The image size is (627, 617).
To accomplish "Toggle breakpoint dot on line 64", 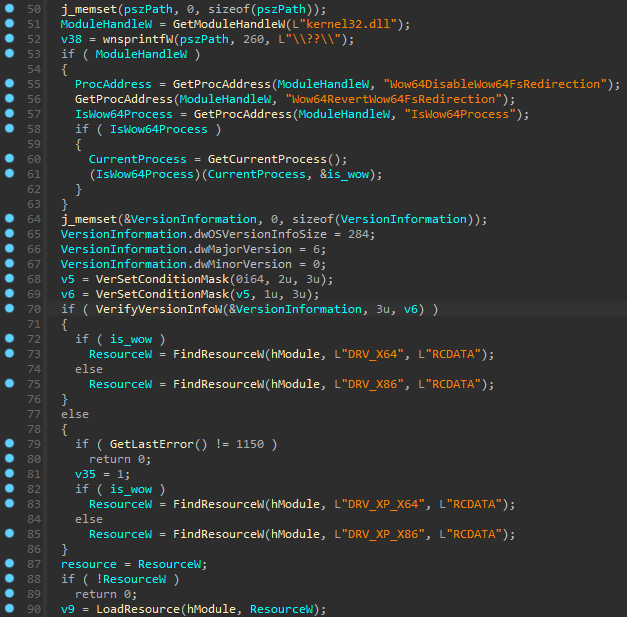I will click(9, 218).
